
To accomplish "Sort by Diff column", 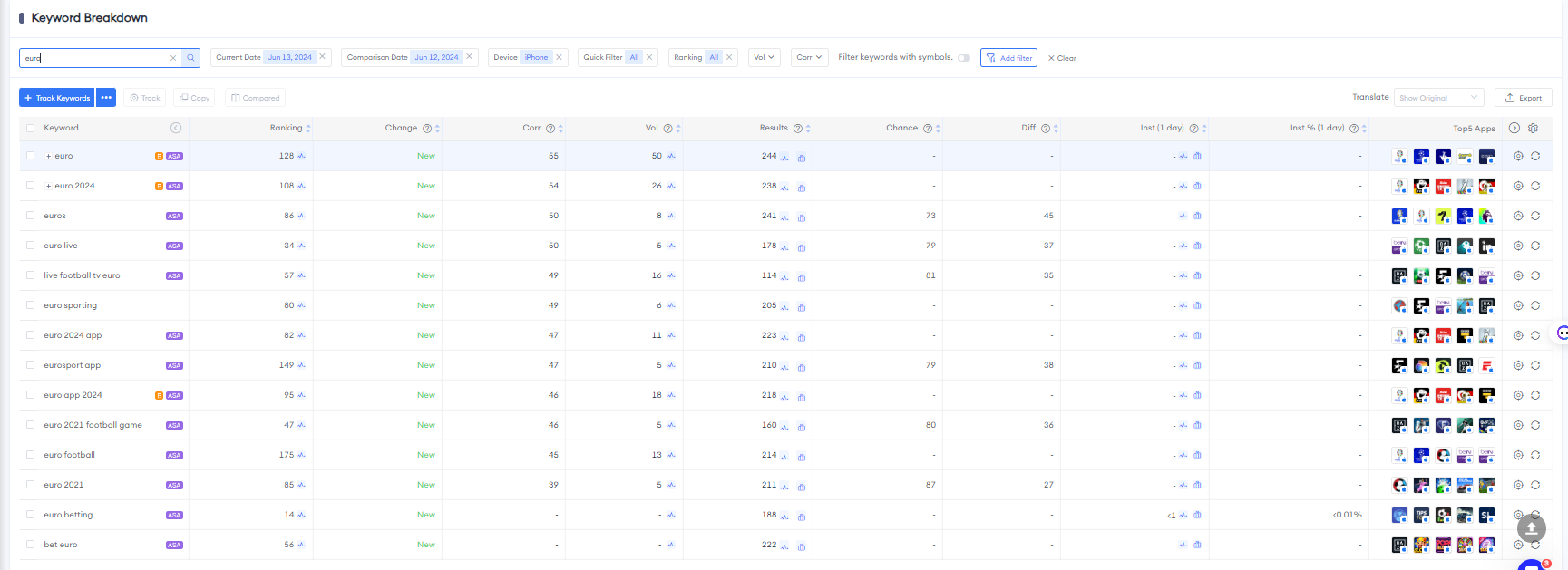I will click(1056, 129).
